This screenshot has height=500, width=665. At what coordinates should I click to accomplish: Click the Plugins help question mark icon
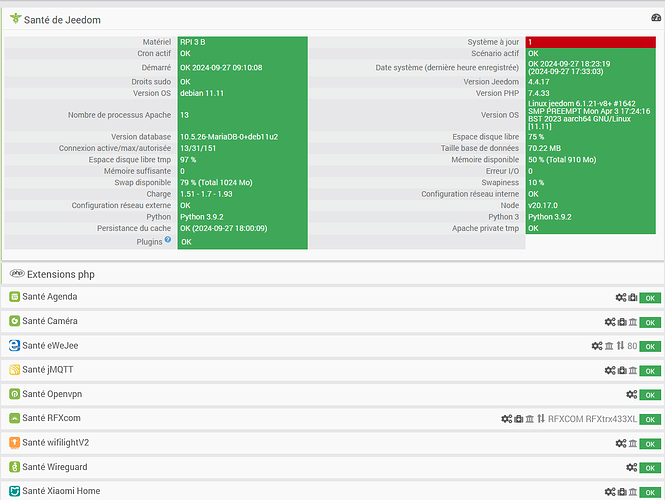168,240
